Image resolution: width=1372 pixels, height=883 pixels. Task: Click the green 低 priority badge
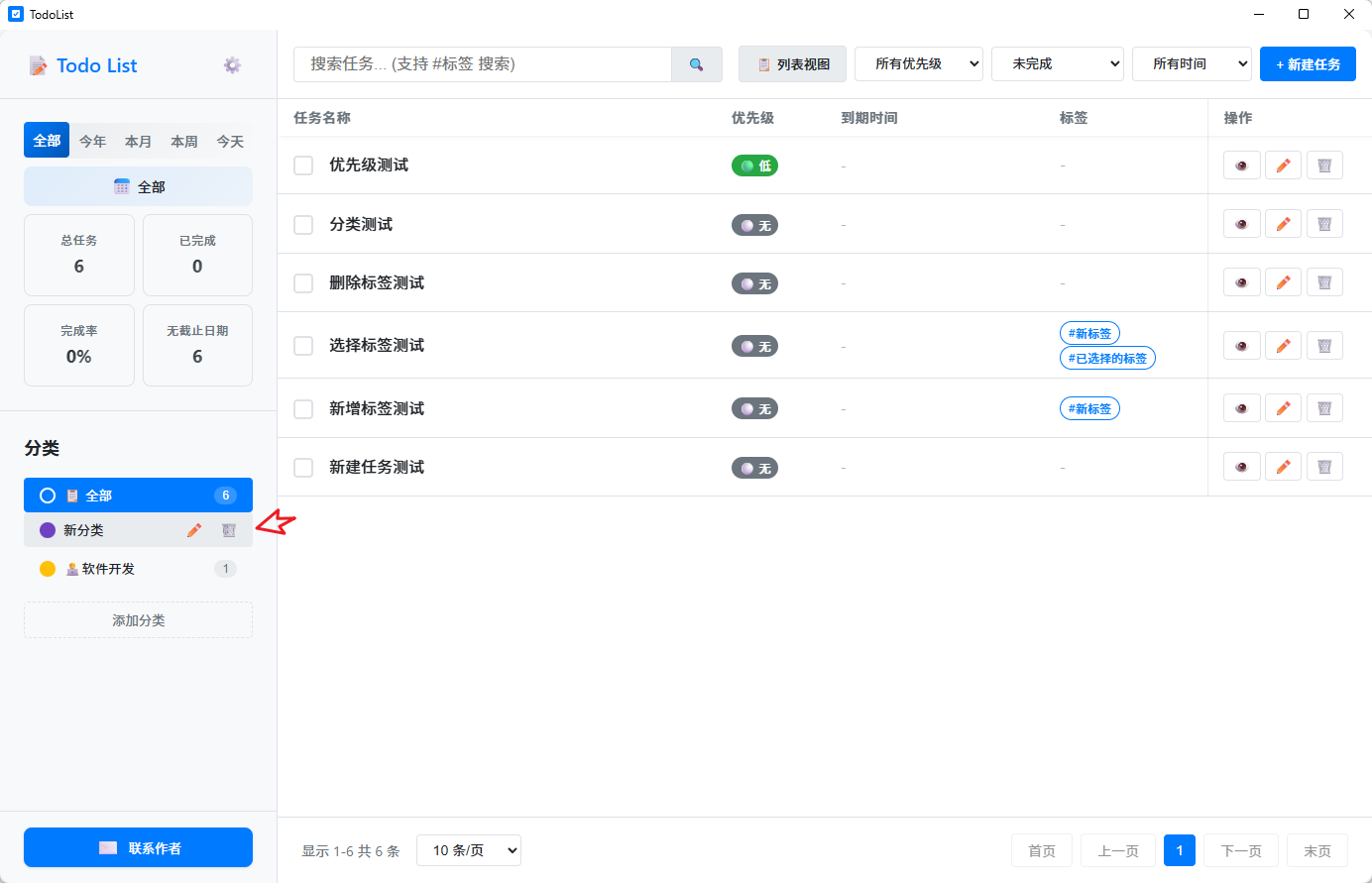[754, 166]
